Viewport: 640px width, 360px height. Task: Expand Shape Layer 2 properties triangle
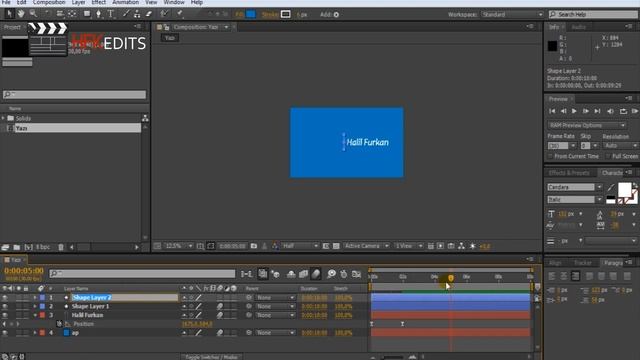(x=35, y=298)
